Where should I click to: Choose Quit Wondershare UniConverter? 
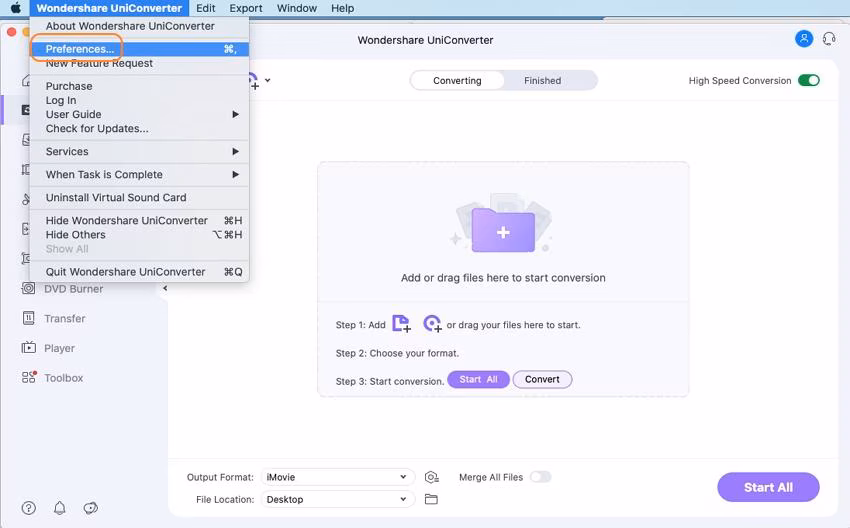(139, 272)
